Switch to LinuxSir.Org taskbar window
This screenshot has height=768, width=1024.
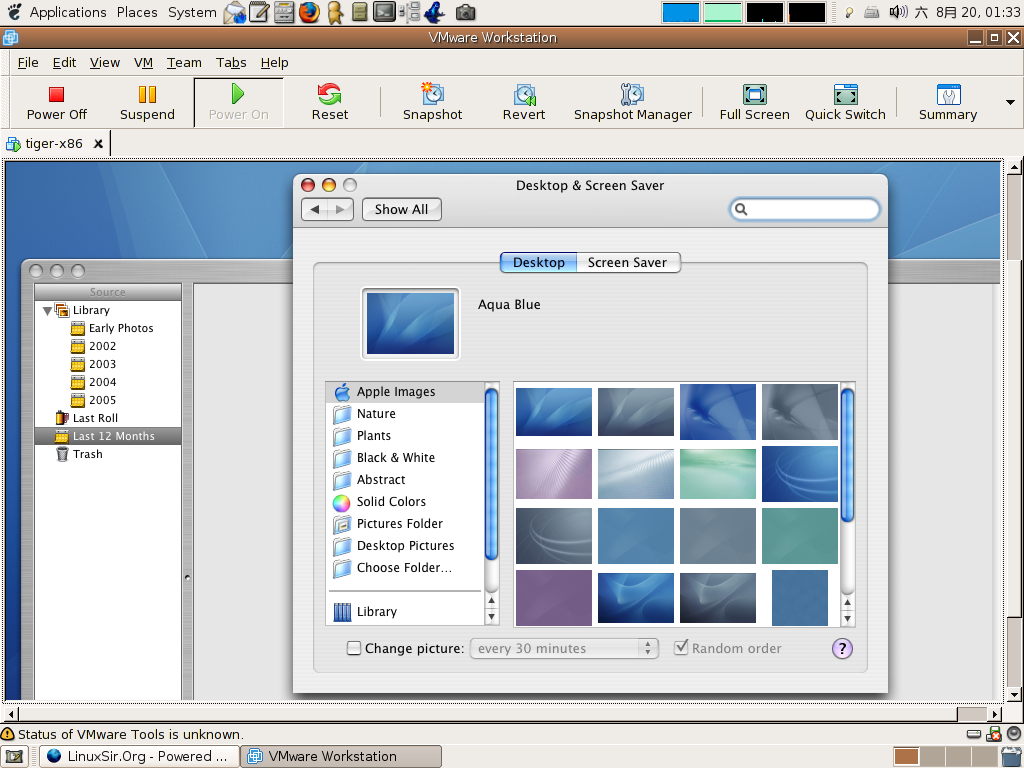[138, 756]
